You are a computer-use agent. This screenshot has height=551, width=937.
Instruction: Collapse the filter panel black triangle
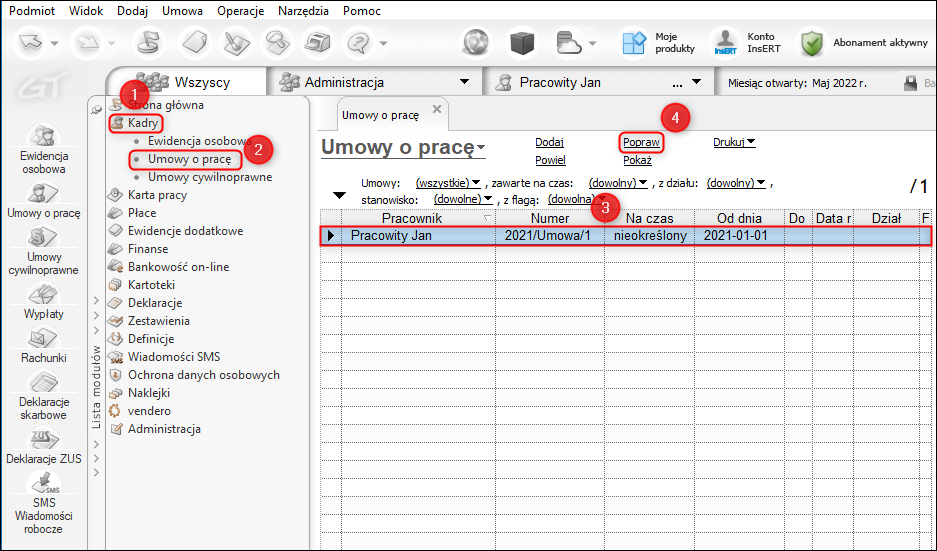click(x=339, y=195)
